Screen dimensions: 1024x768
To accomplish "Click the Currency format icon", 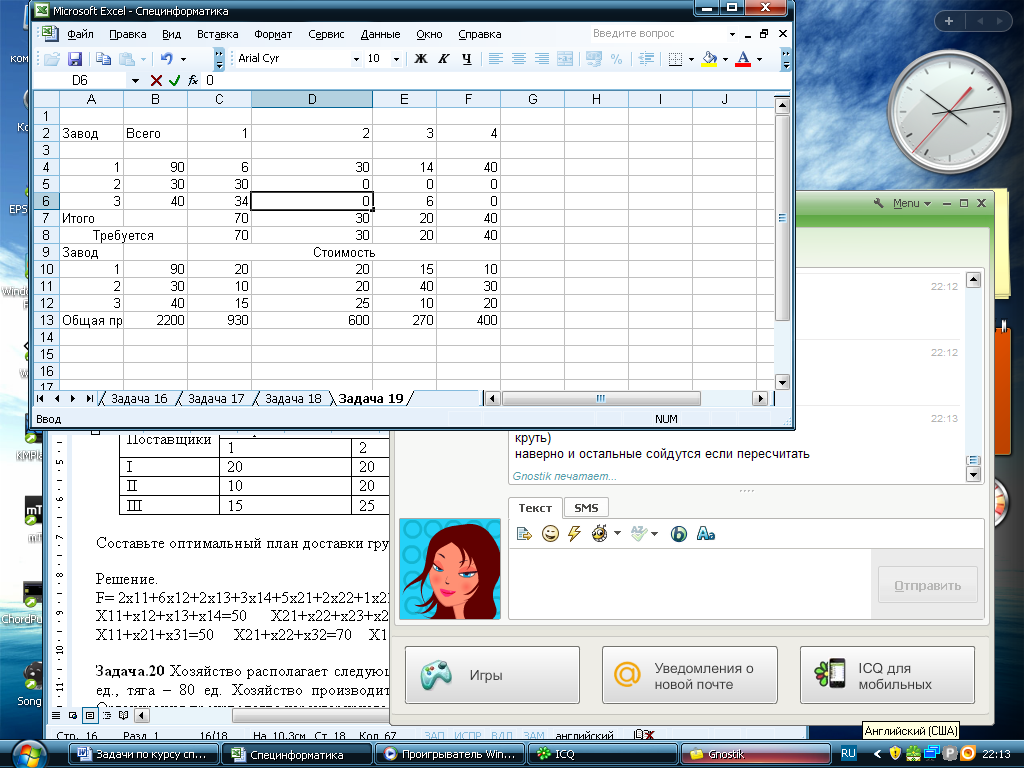I will coord(594,59).
